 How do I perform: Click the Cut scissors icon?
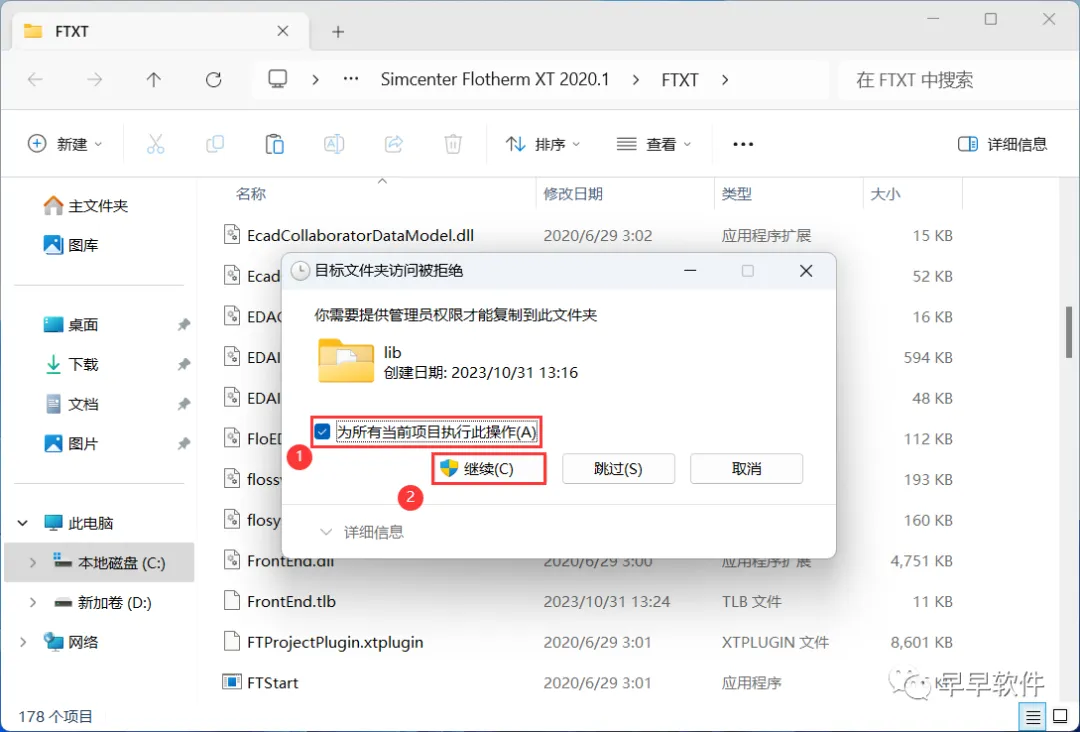[156, 144]
